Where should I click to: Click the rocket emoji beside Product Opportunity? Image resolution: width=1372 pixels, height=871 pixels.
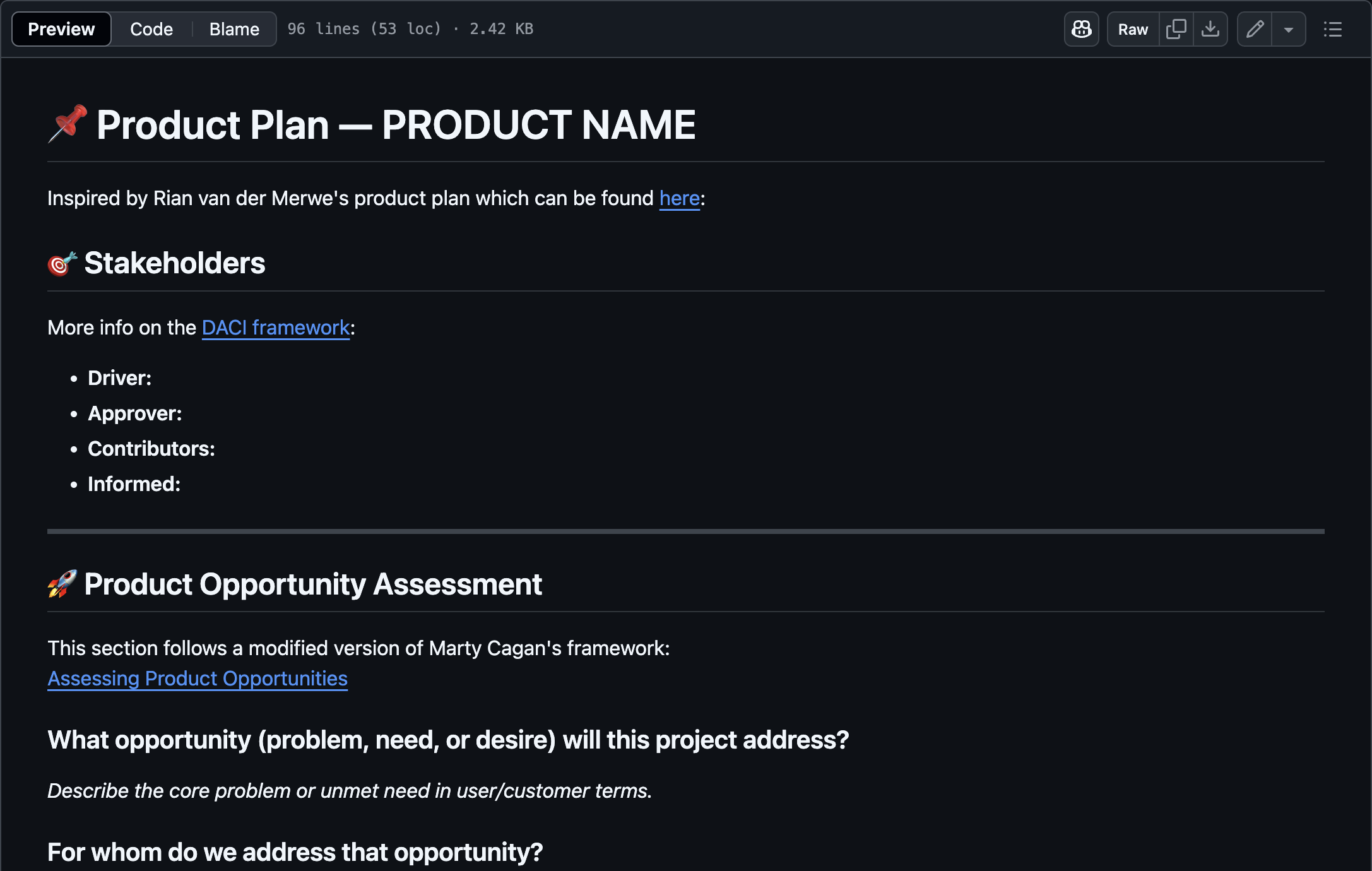[x=62, y=584]
